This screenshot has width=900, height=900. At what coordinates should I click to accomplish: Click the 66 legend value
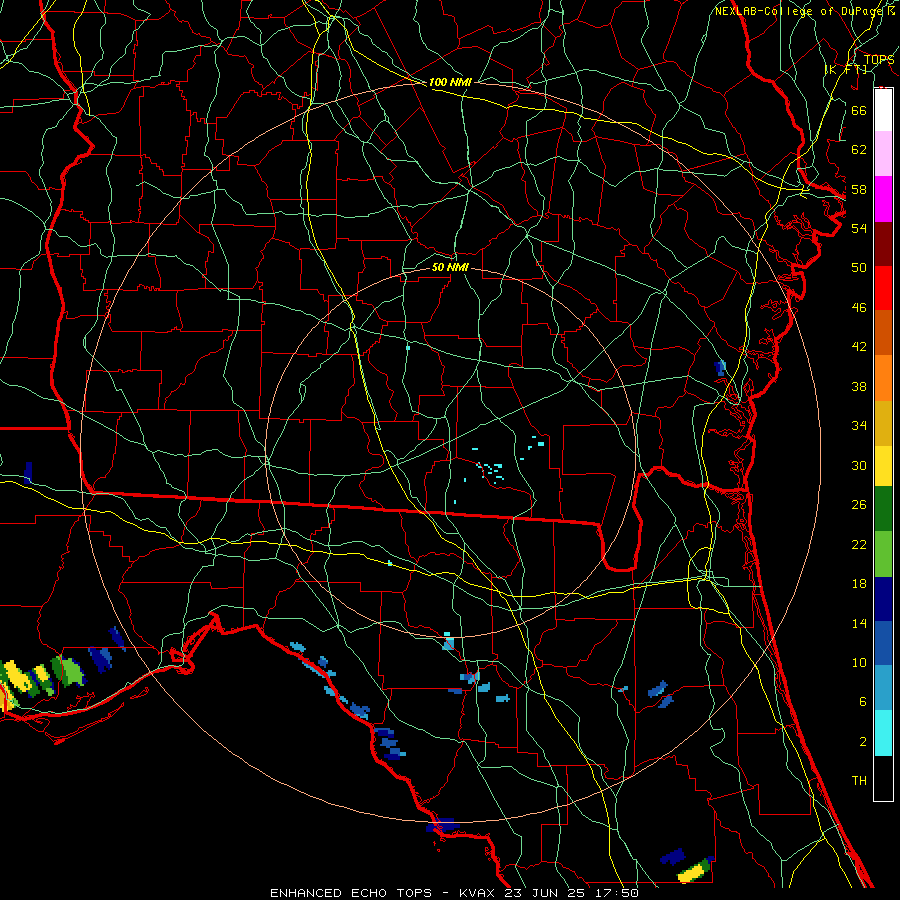[859, 110]
